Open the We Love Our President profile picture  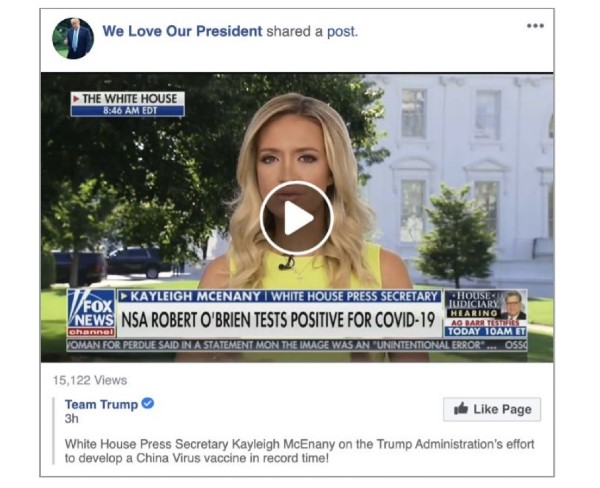click(73, 38)
